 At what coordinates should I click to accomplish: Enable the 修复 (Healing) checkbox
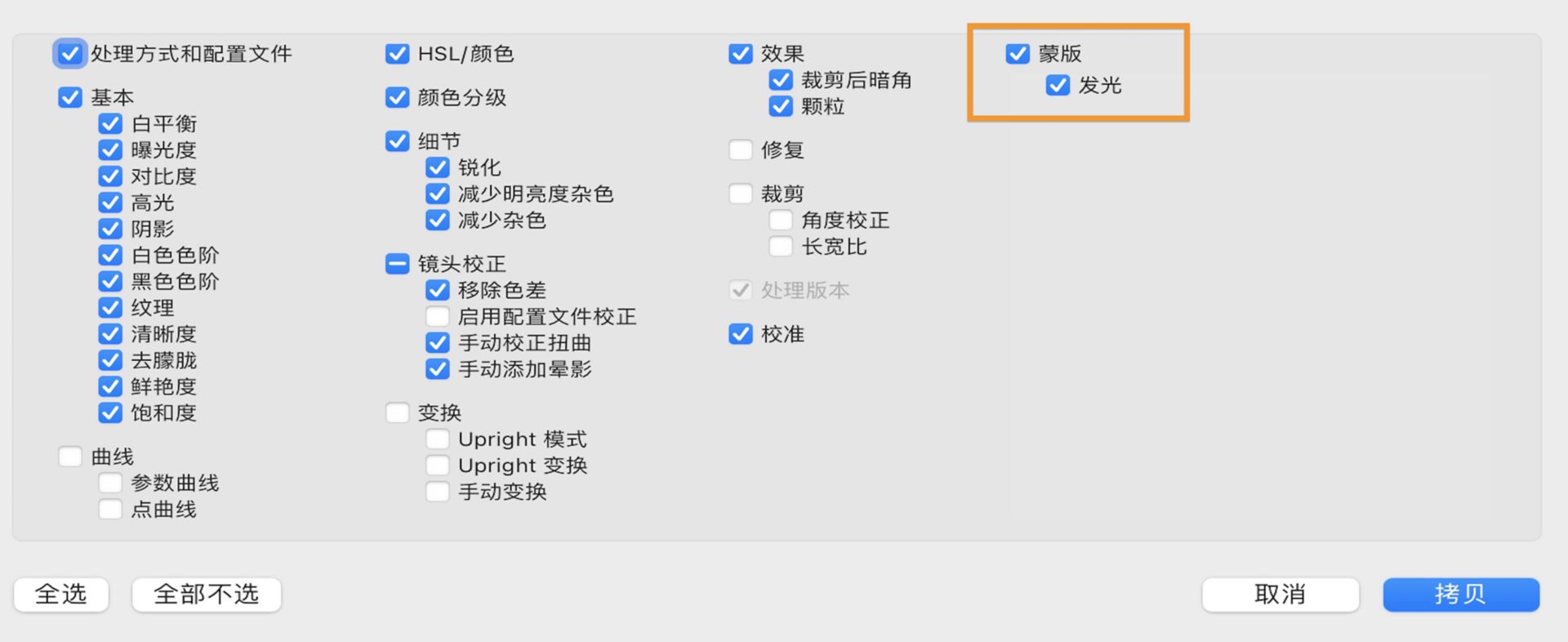(741, 149)
